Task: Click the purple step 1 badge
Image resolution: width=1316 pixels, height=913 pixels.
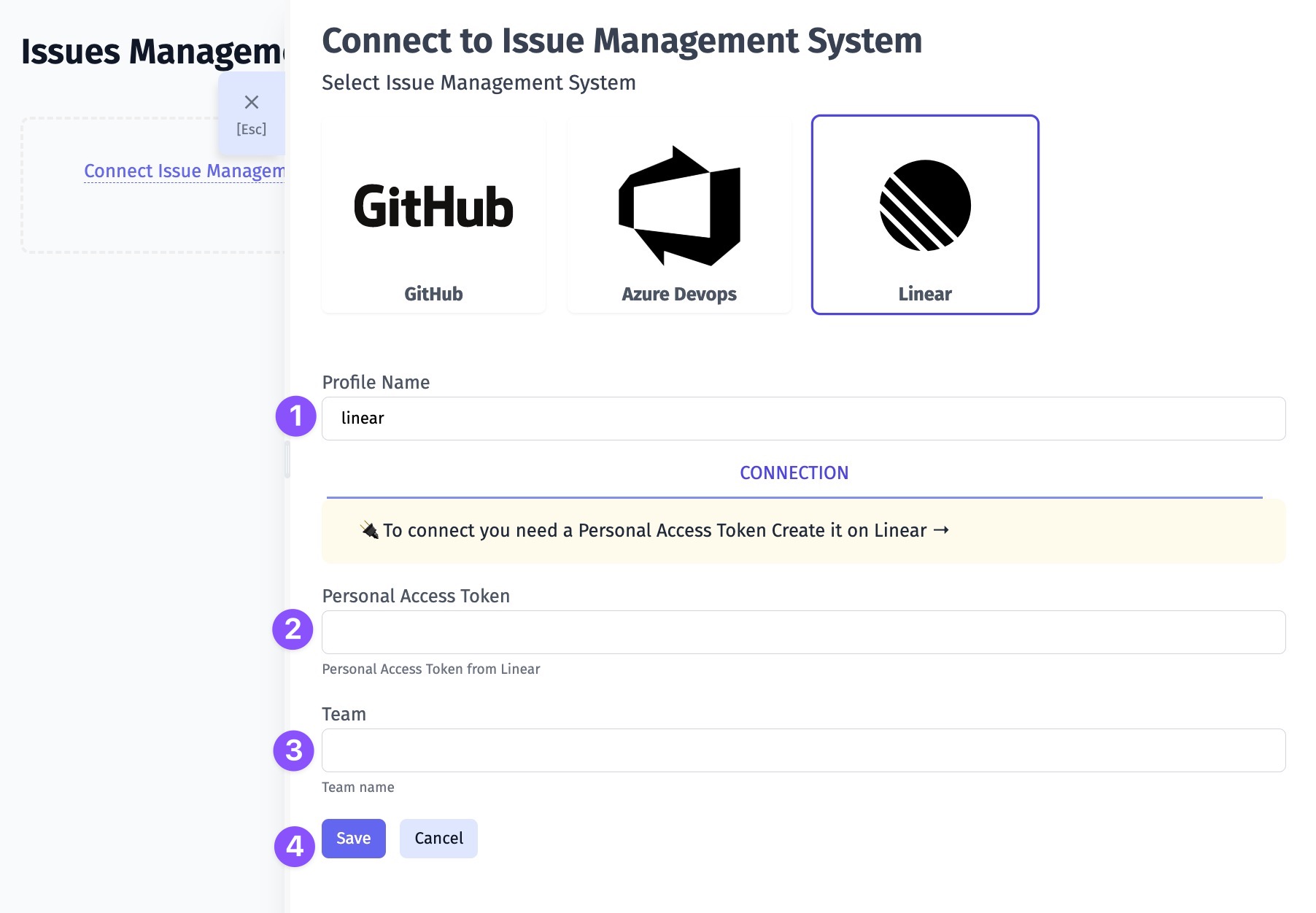Action: point(295,416)
